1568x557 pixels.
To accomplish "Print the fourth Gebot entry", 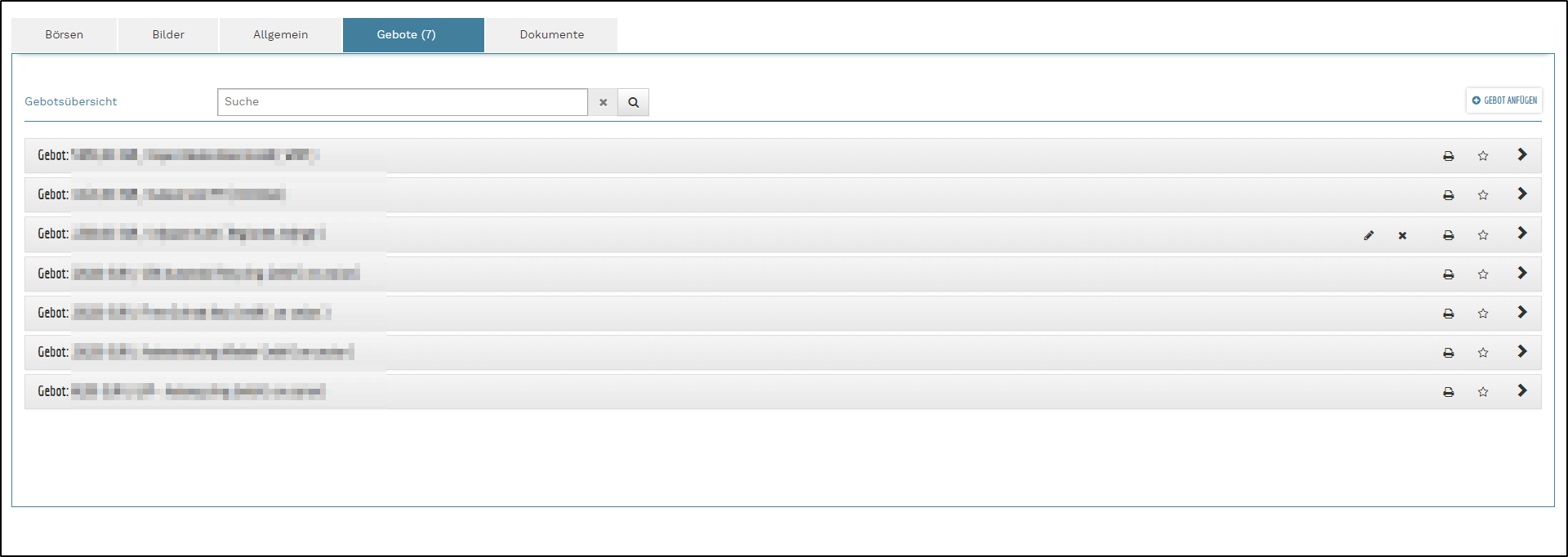I will click(1448, 274).
